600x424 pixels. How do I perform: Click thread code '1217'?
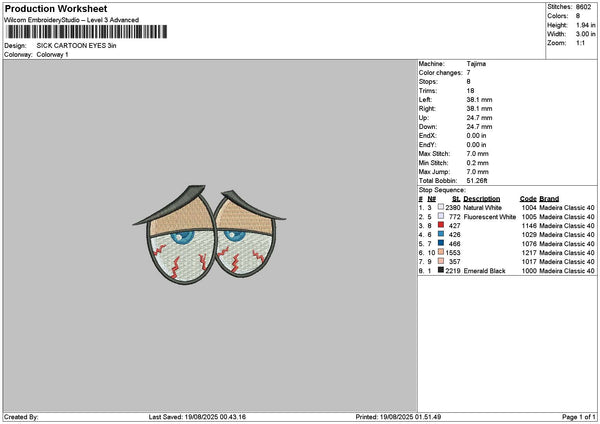[x=529, y=253]
